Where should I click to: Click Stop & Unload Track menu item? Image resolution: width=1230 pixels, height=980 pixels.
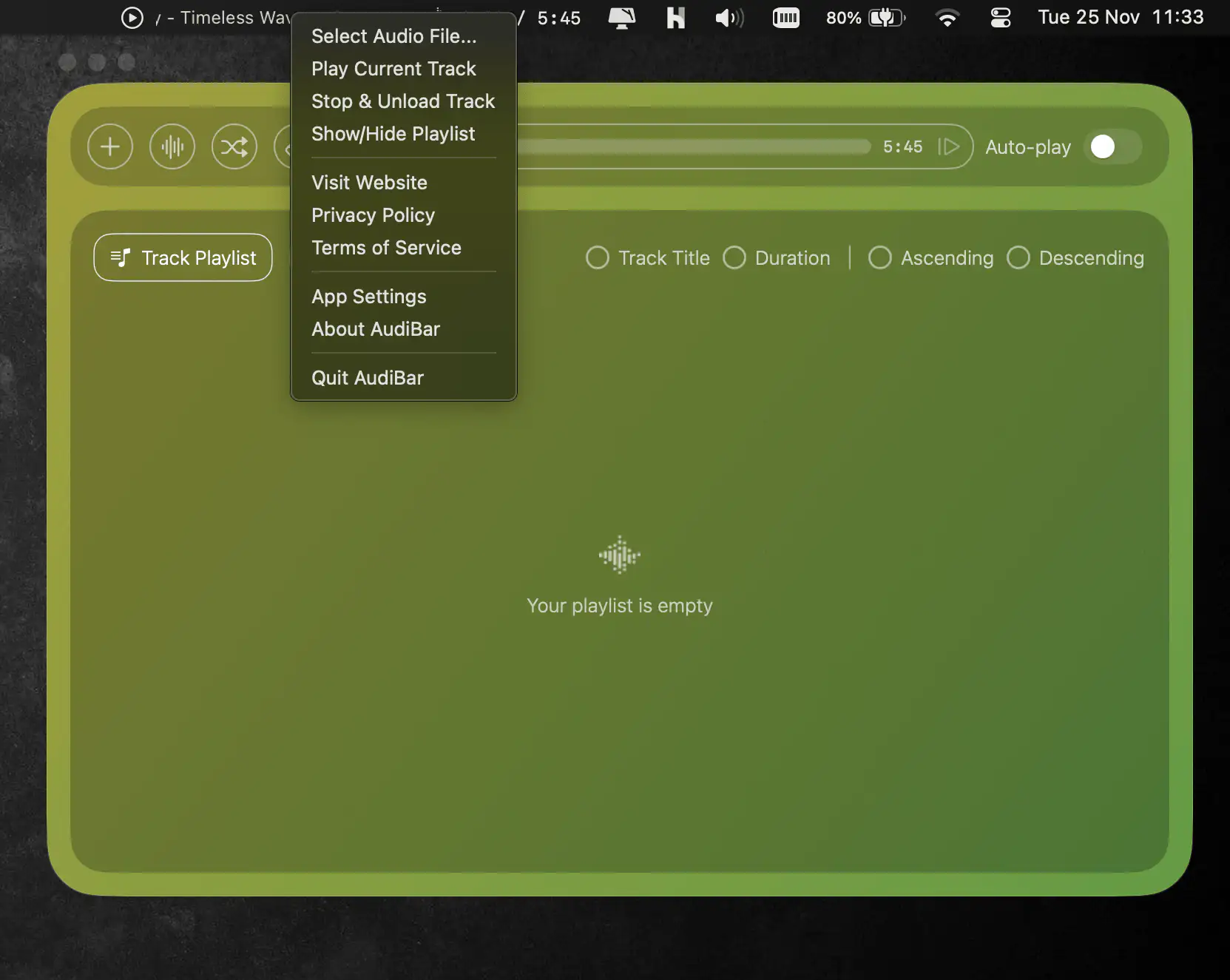(402, 101)
